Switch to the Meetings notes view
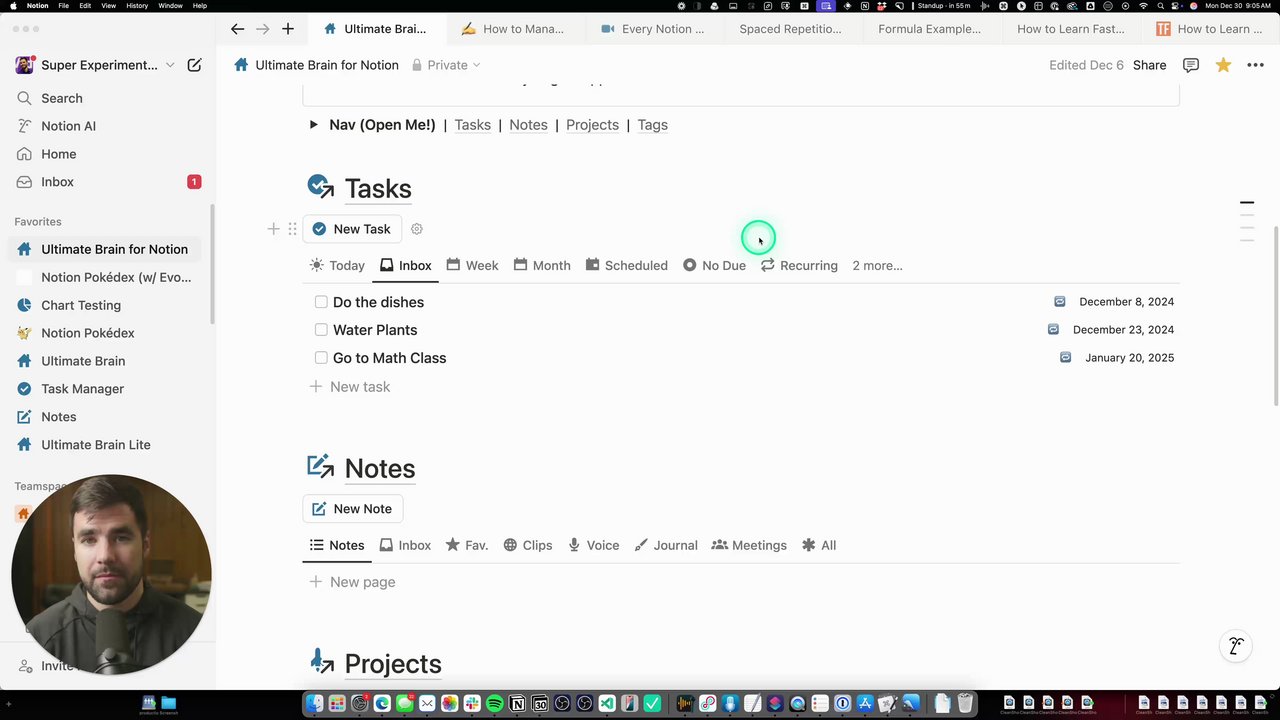Screen dimensions: 1280x720 [x=749, y=545]
